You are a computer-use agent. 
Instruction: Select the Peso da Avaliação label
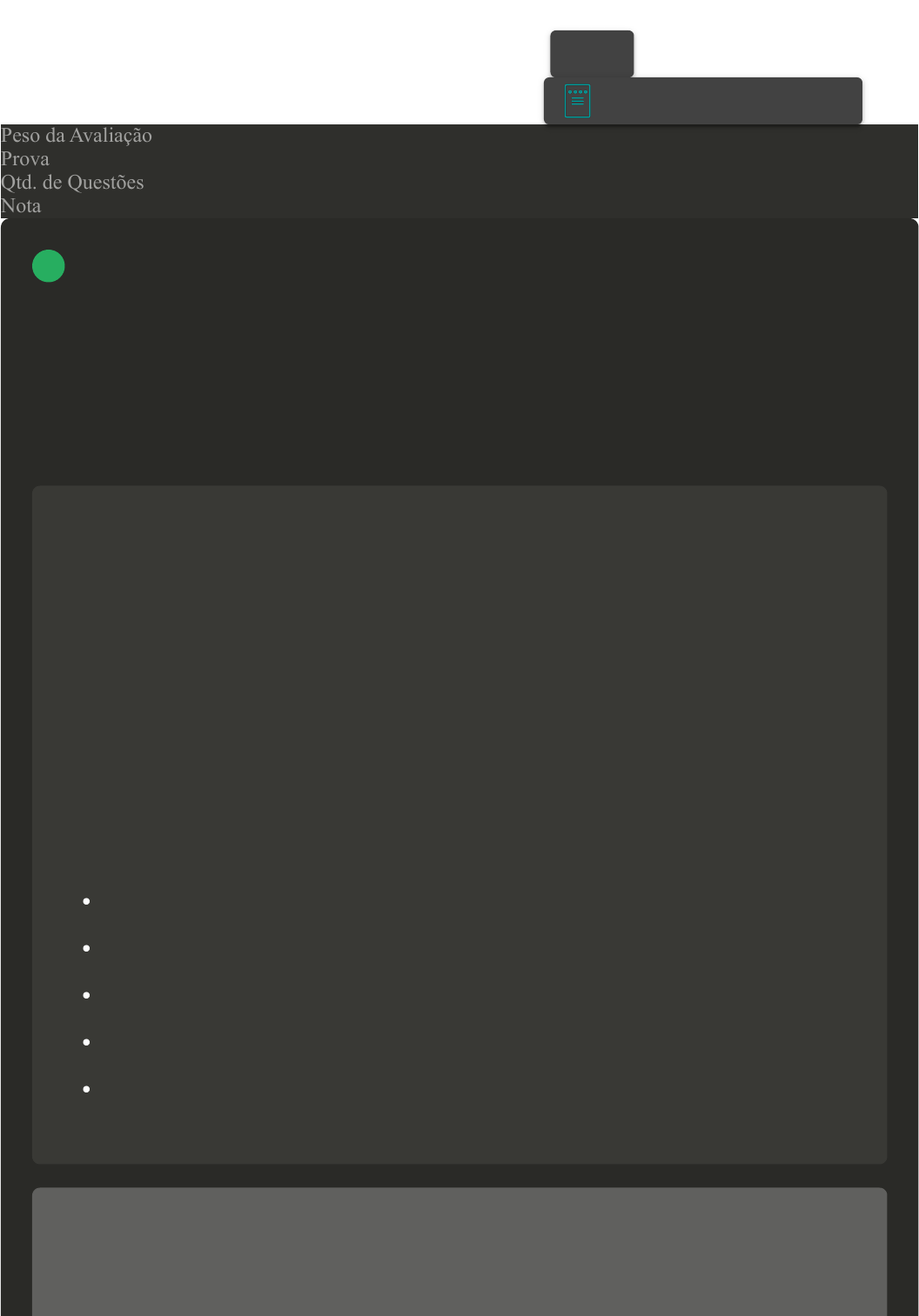(77, 136)
